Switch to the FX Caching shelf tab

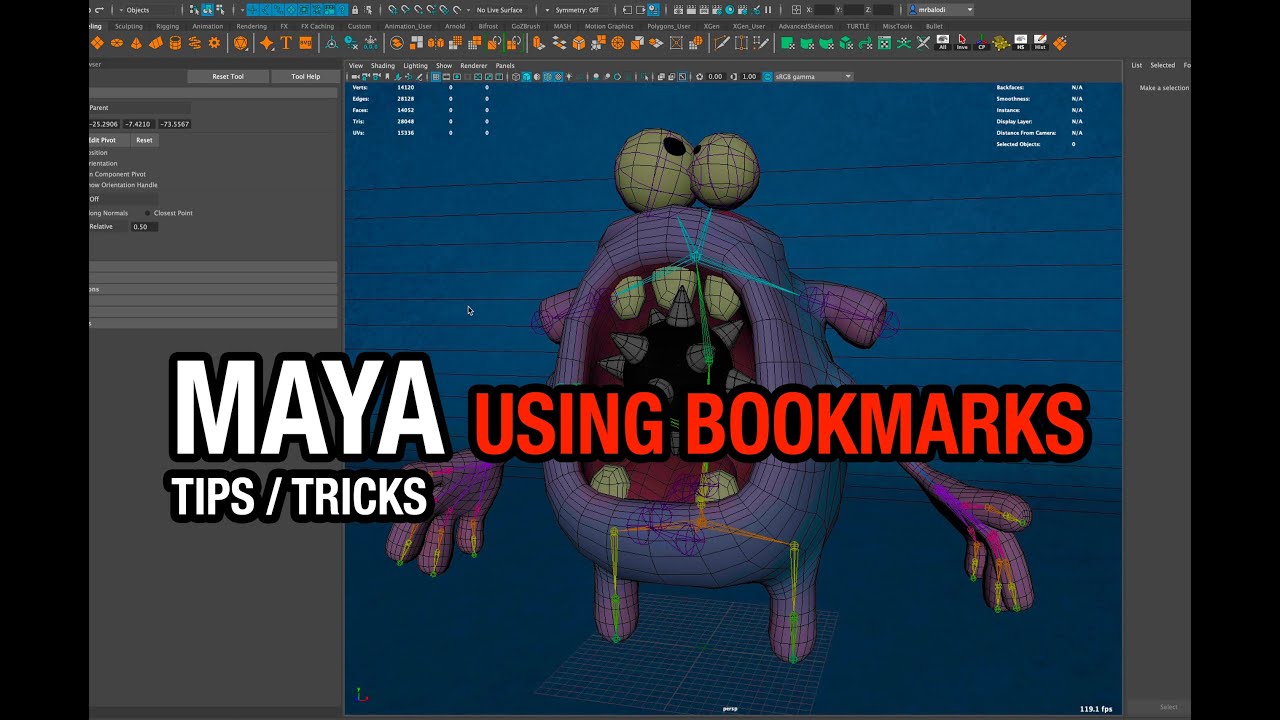pyautogui.click(x=317, y=26)
